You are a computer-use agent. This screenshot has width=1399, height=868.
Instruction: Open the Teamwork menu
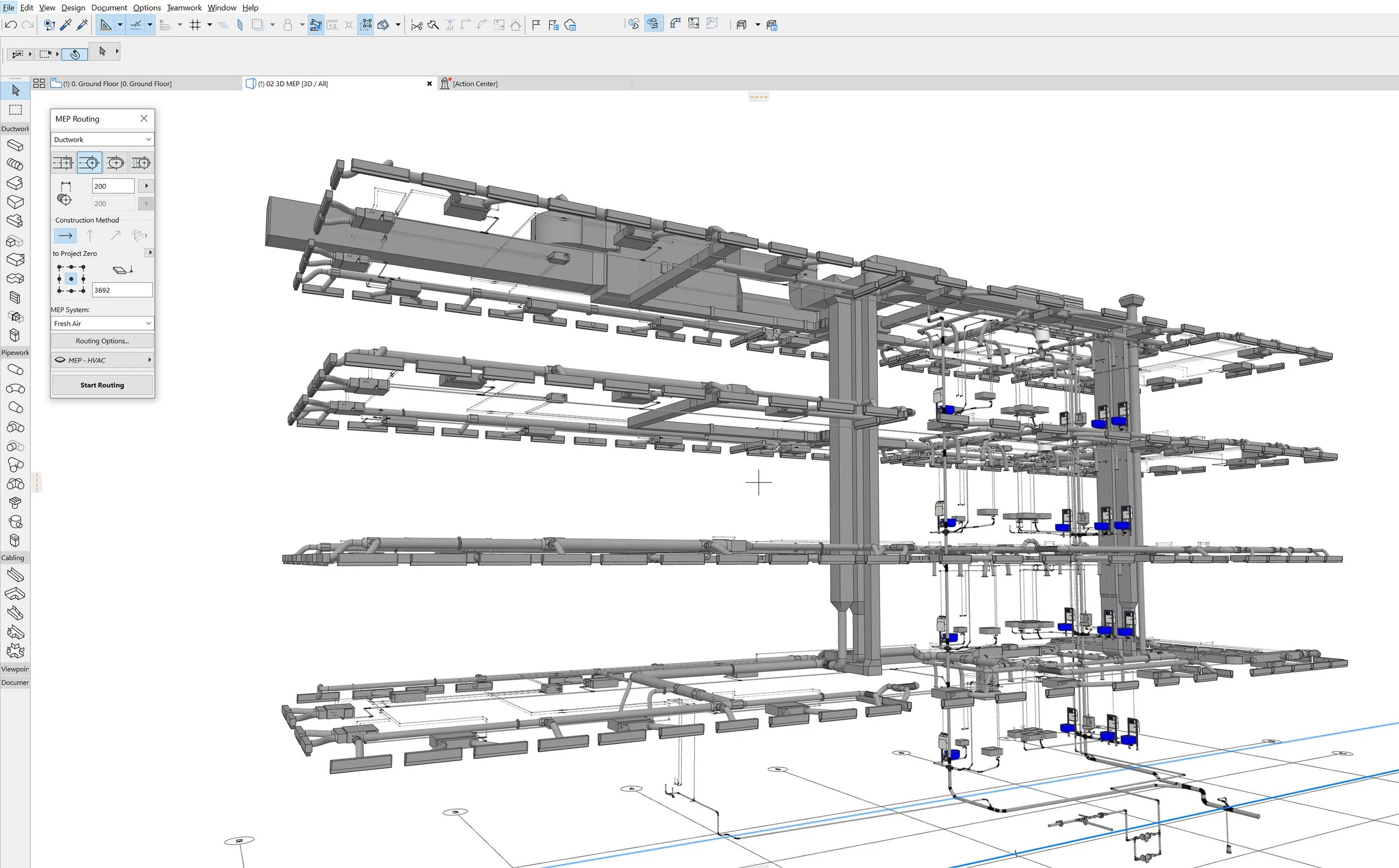point(184,7)
